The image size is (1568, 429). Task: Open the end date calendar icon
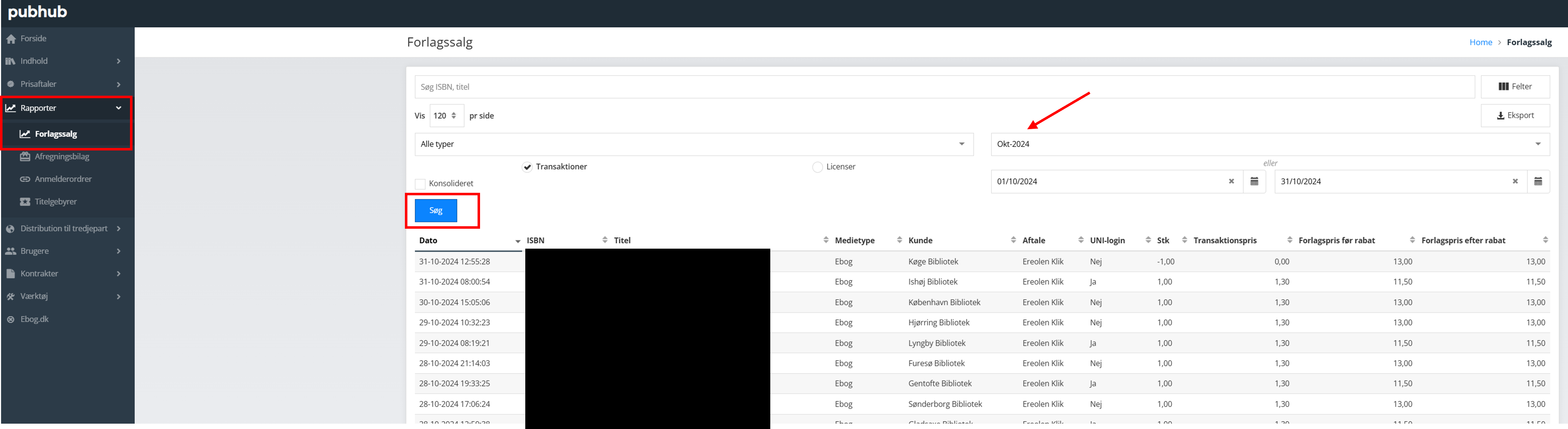(x=1538, y=182)
